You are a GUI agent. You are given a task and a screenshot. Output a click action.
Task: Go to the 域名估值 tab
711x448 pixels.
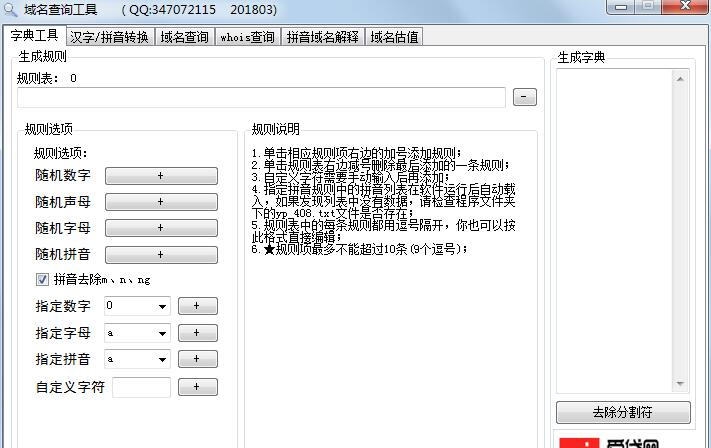(x=394, y=37)
